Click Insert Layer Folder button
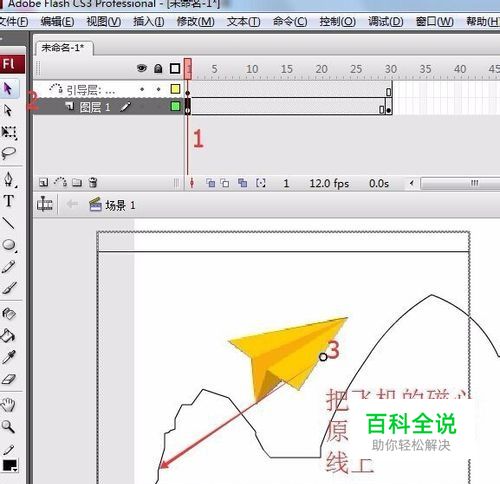This screenshot has width=500, height=484. coord(77,182)
